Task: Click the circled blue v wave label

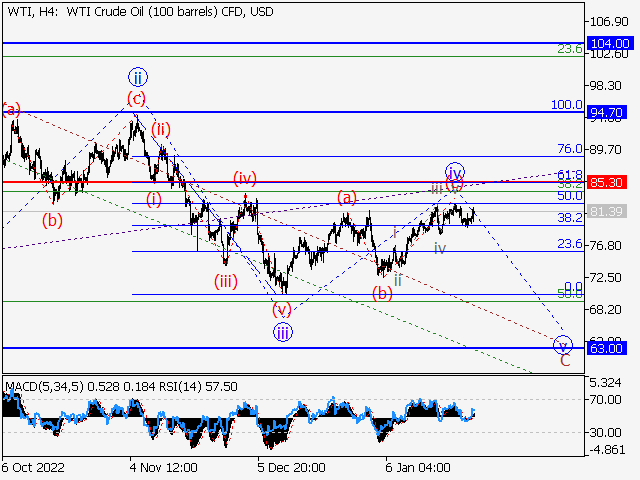Action: [x=563, y=346]
